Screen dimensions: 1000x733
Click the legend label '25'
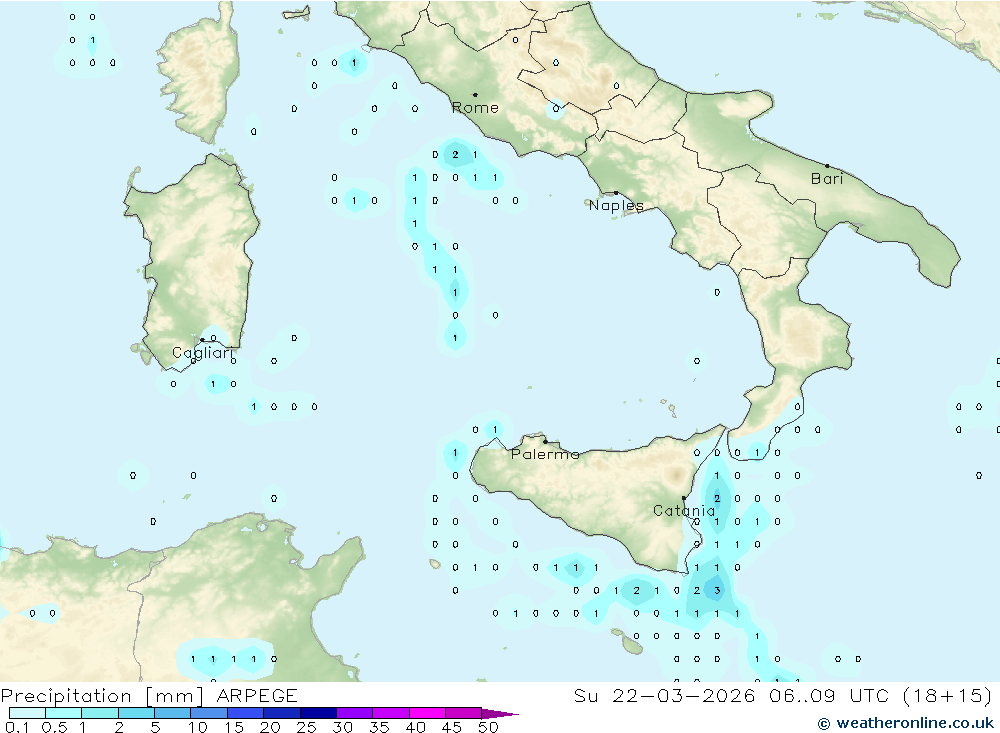tap(307, 727)
